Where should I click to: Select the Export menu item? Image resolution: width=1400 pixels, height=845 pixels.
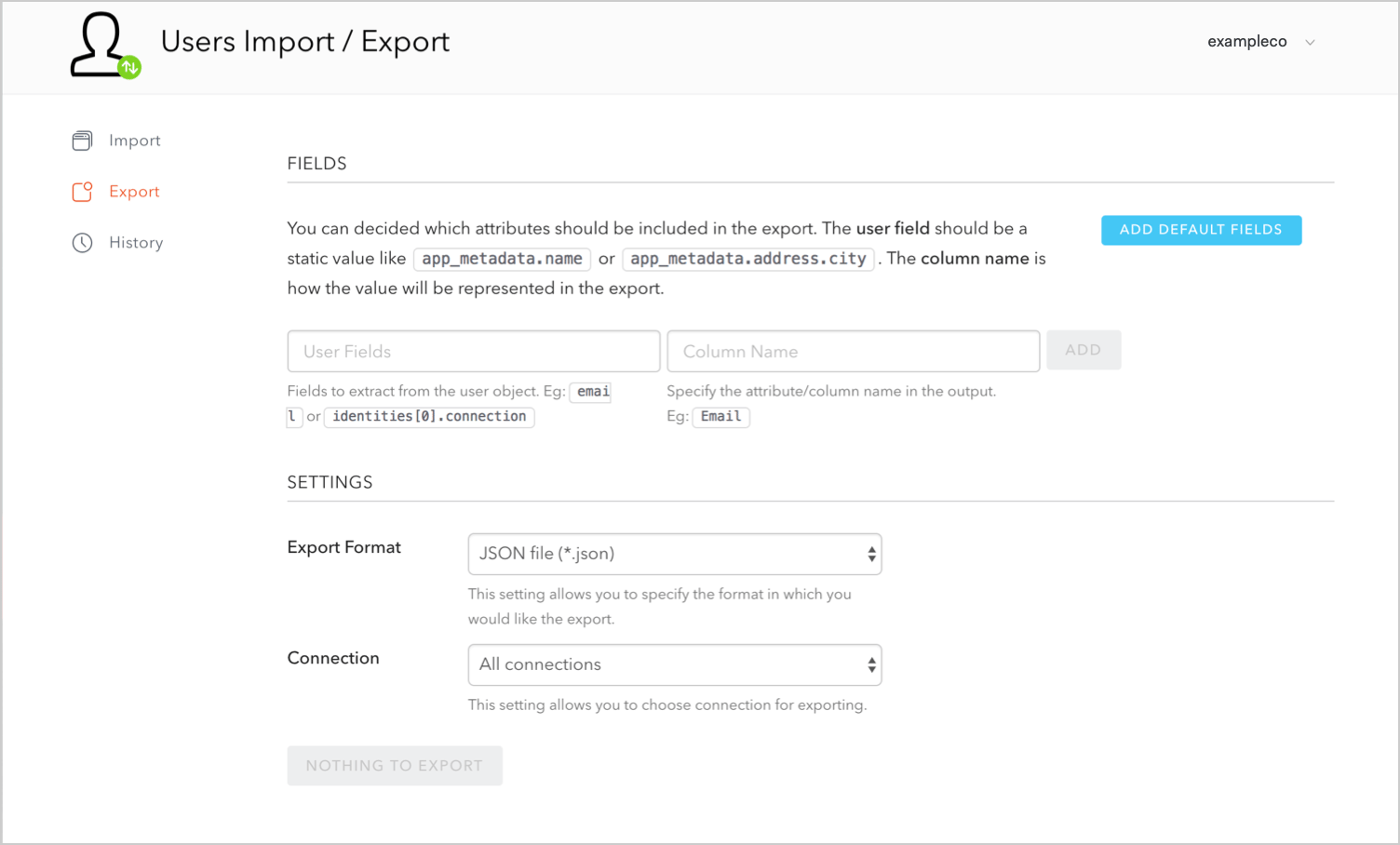134,192
